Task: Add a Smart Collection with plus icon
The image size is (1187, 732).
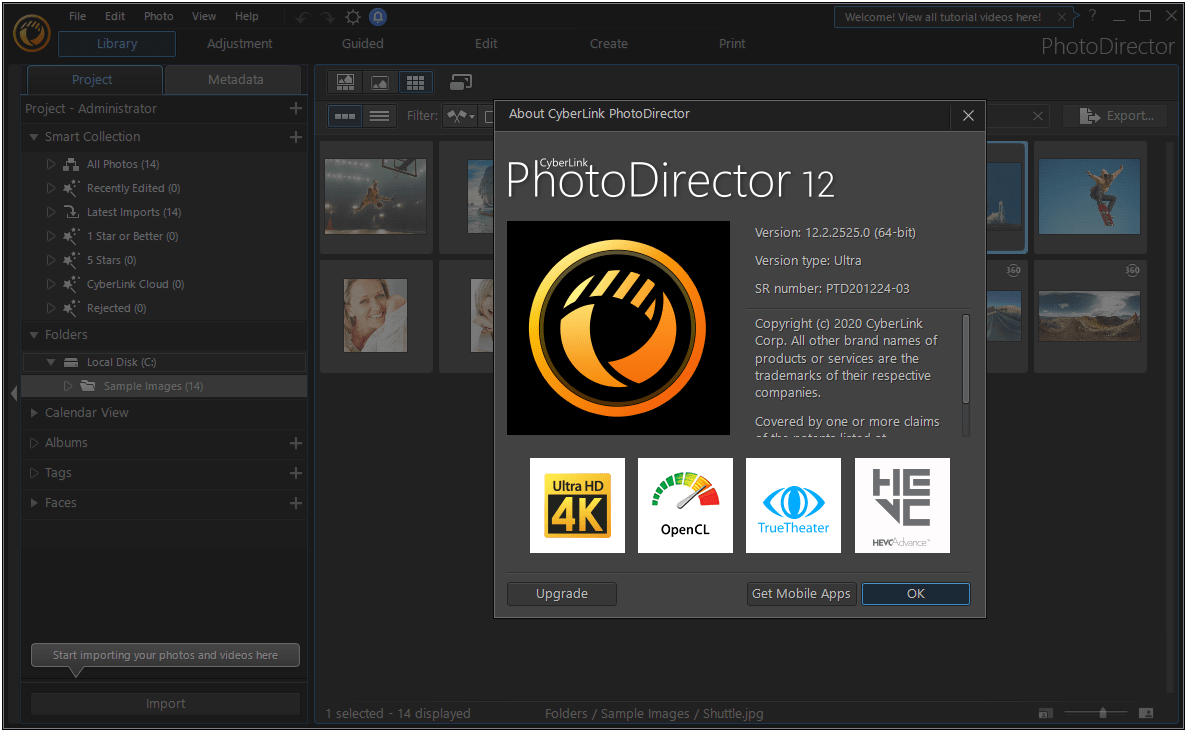Action: point(296,137)
